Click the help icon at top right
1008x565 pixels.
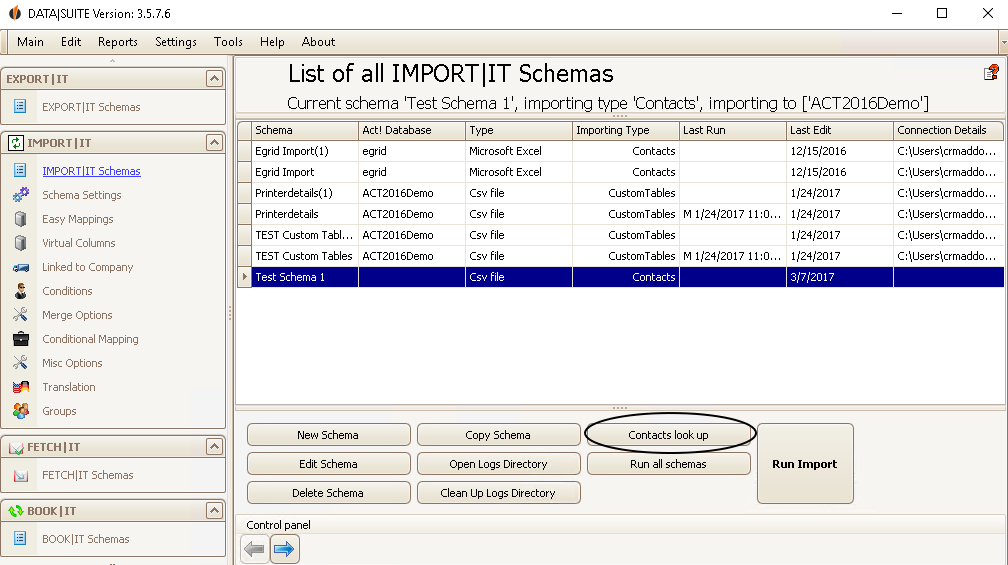point(991,72)
